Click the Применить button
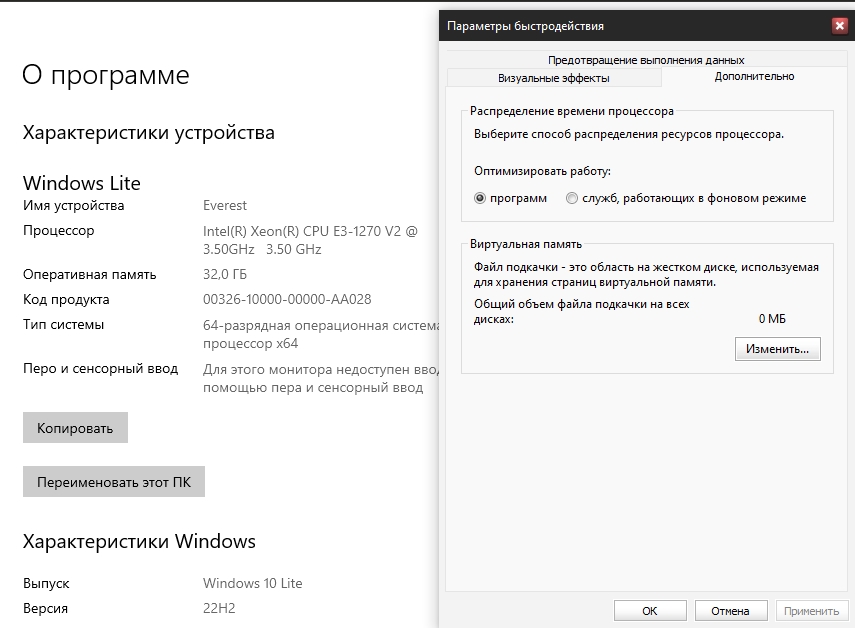Screen dimensions: 855x628 click(x=811, y=611)
